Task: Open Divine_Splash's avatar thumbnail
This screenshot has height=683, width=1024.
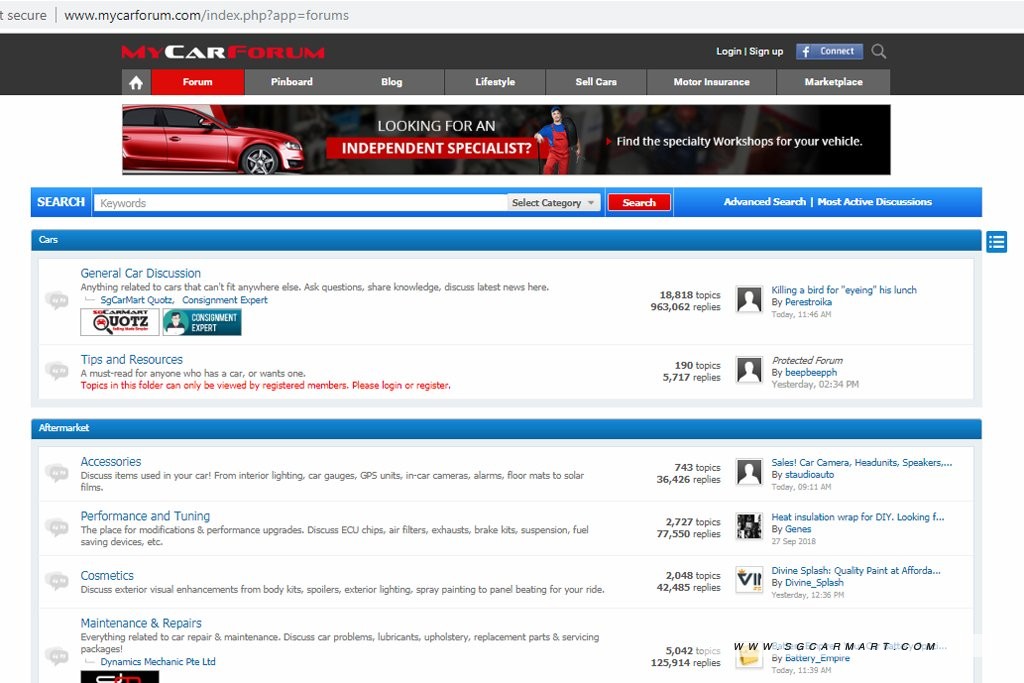Action: (x=749, y=580)
